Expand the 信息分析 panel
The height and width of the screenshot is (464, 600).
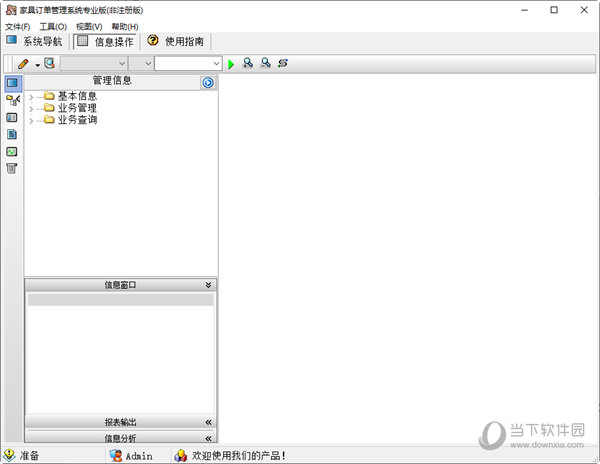click(x=208, y=438)
